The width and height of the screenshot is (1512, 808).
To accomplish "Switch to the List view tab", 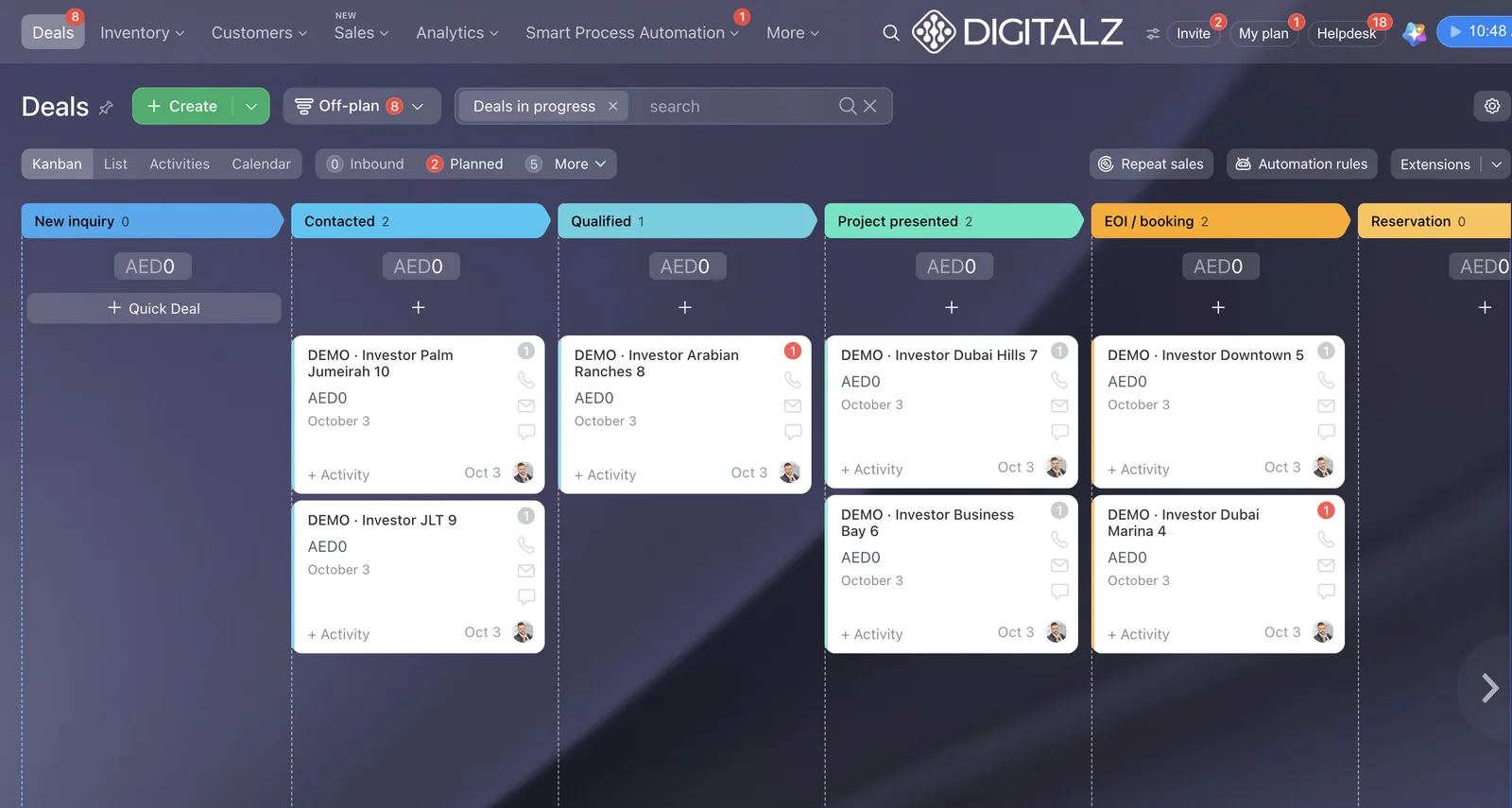I will (x=115, y=163).
